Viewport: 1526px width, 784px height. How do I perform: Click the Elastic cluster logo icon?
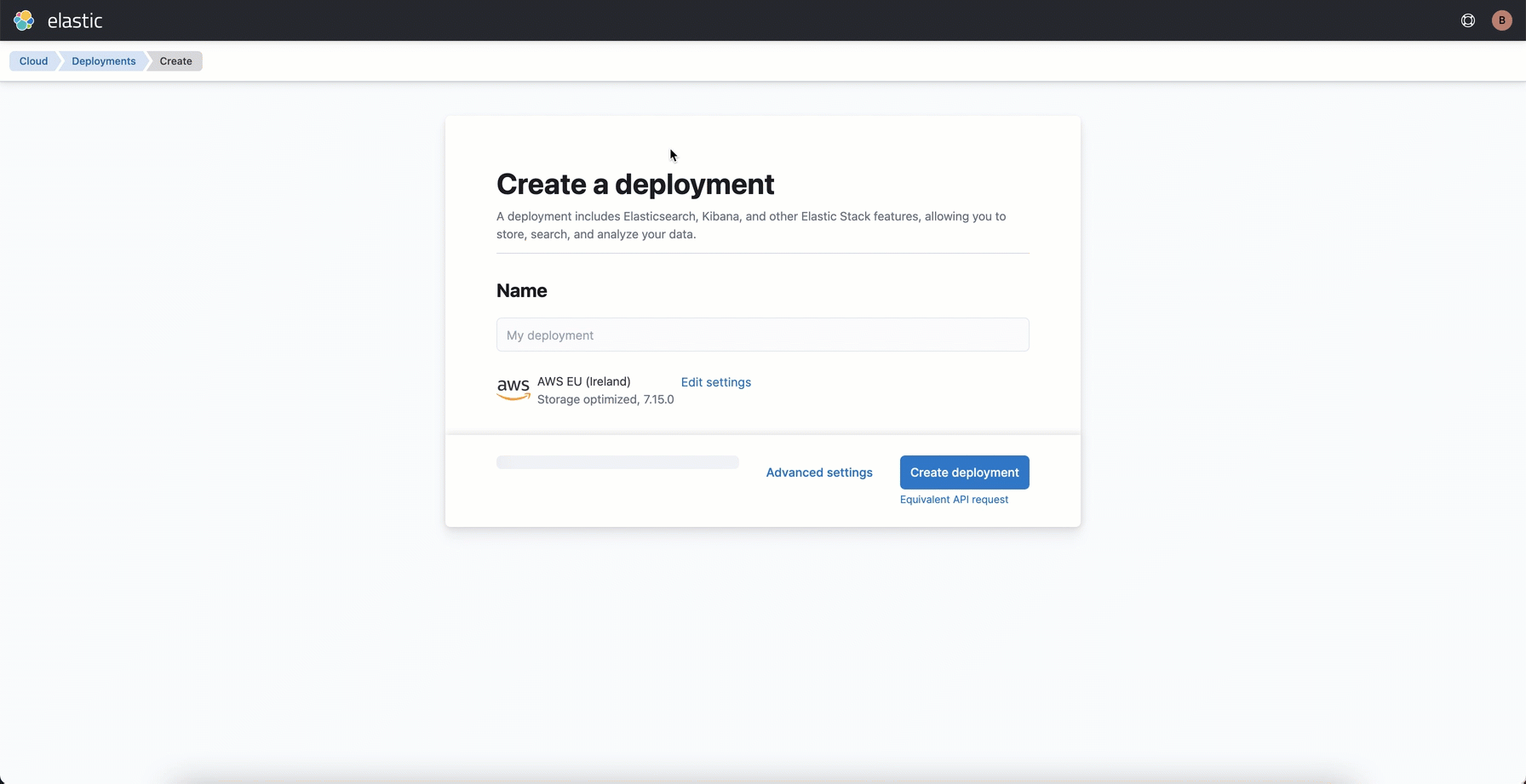(x=24, y=20)
